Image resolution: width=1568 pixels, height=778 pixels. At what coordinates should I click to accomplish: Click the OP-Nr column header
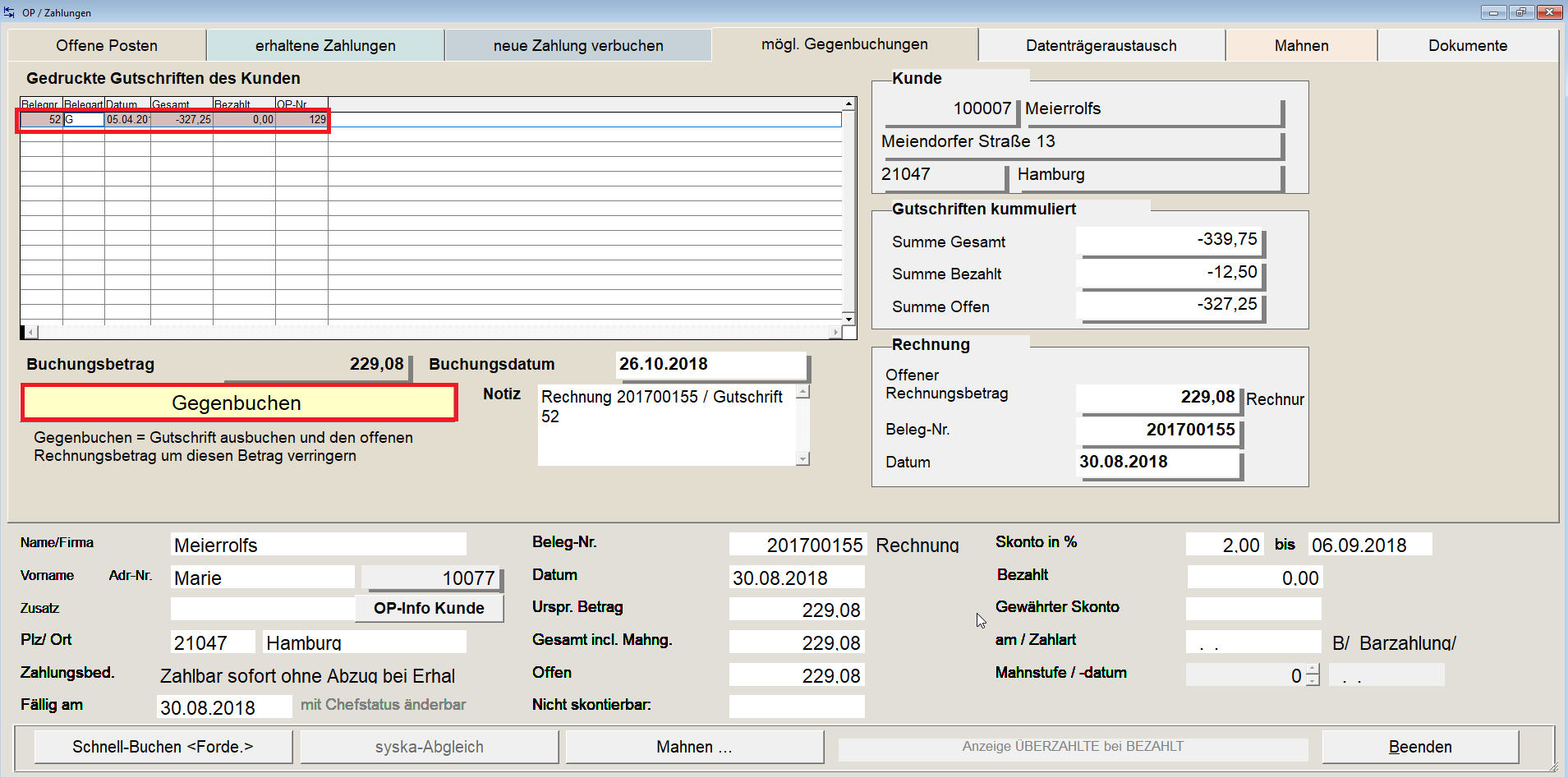(301, 104)
